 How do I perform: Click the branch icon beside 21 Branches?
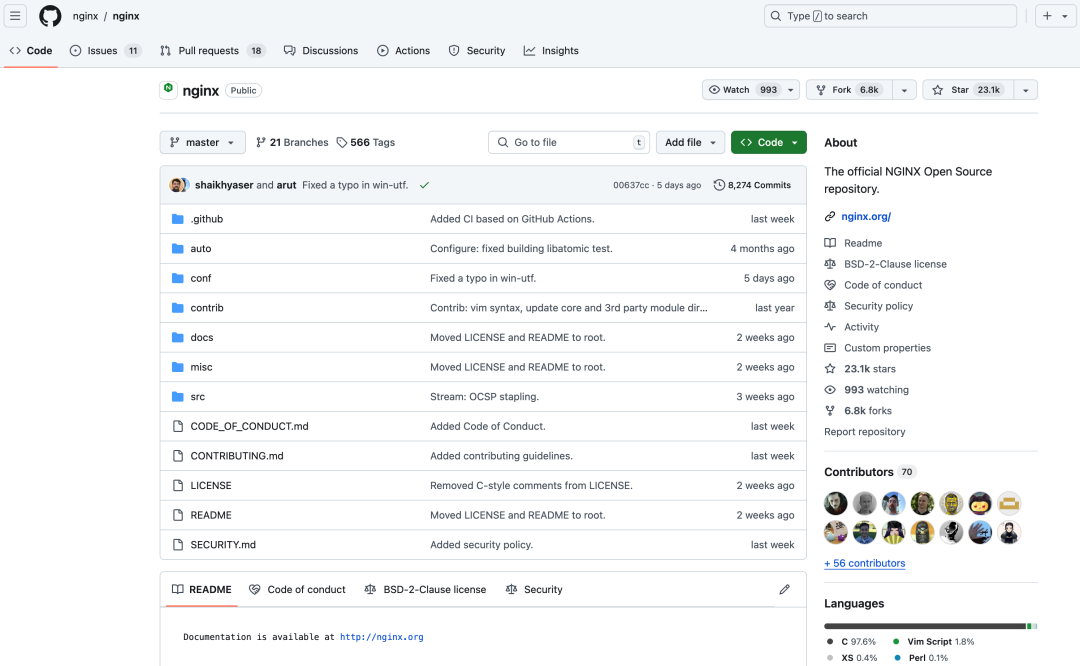point(260,143)
